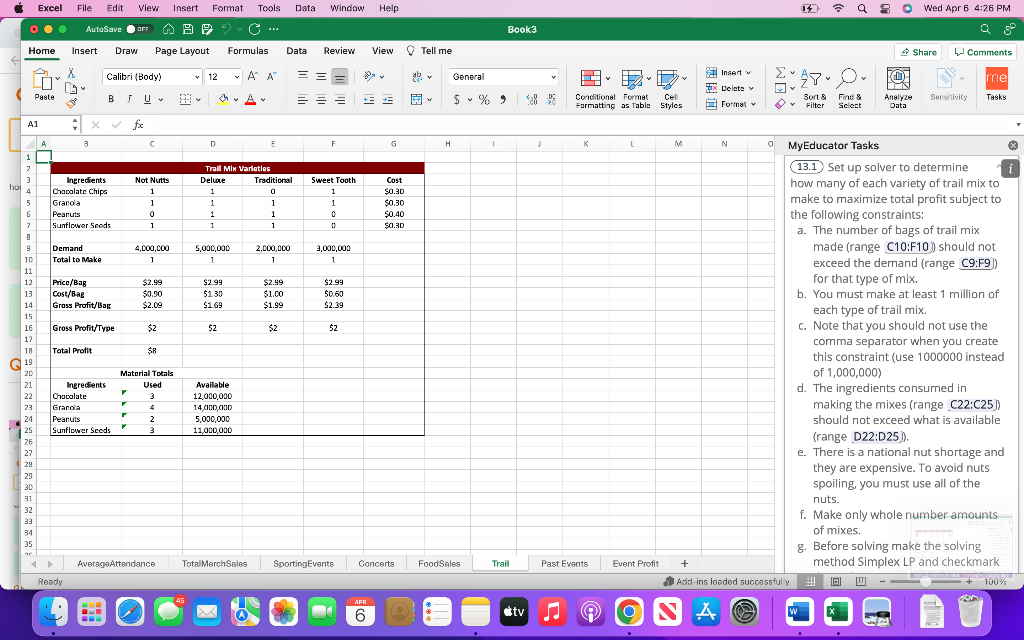Apply bold formatting from the ribbon

(110, 98)
